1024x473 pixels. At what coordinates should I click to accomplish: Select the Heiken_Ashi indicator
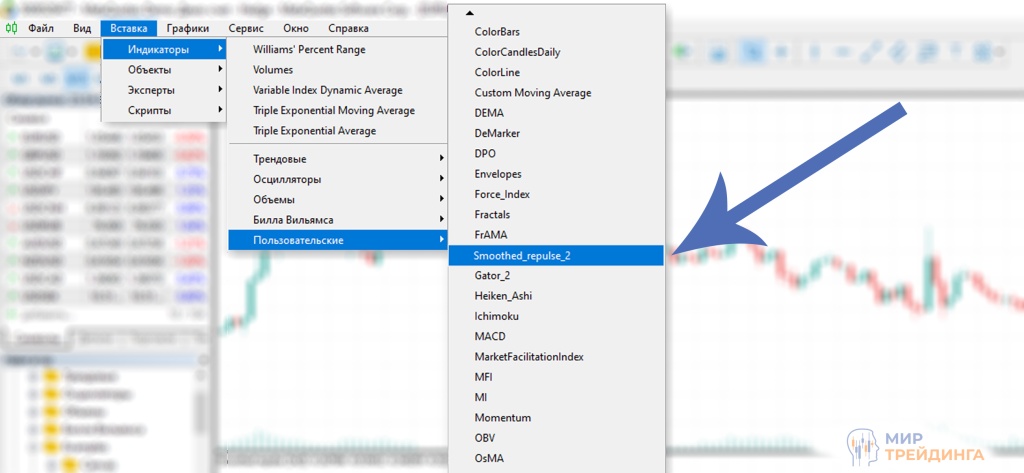[504, 296]
